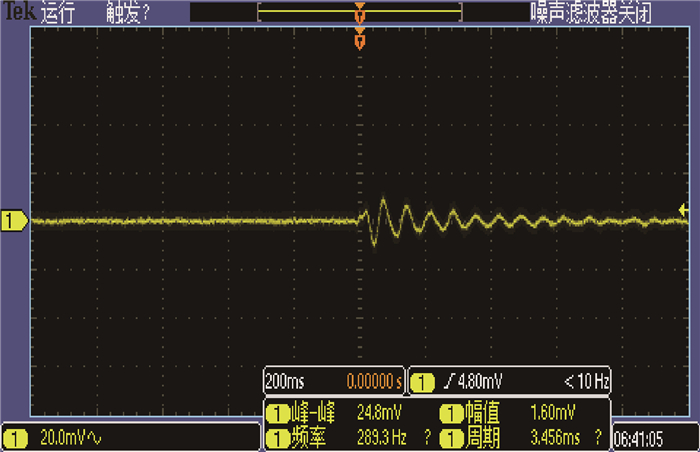Click the channel 1 badge next to 频率
The width and height of the screenshot is (700, 452).
pos(277,437)
